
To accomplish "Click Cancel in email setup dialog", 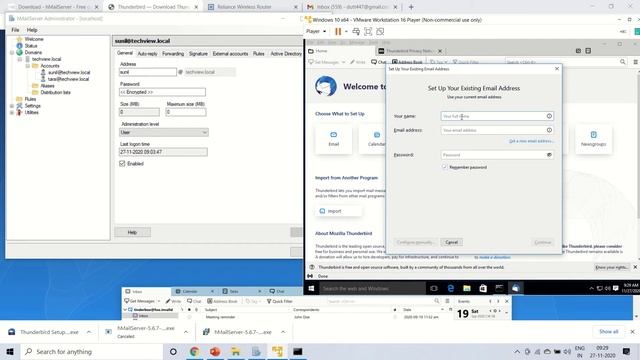I will pos(451,242).
